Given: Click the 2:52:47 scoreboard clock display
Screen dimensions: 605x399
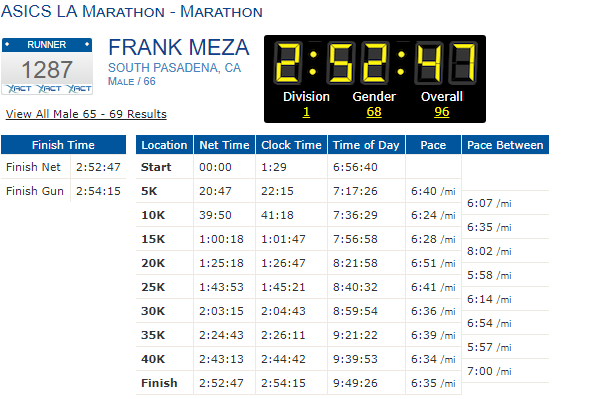Looking at the screenshot, I should 375,63.
